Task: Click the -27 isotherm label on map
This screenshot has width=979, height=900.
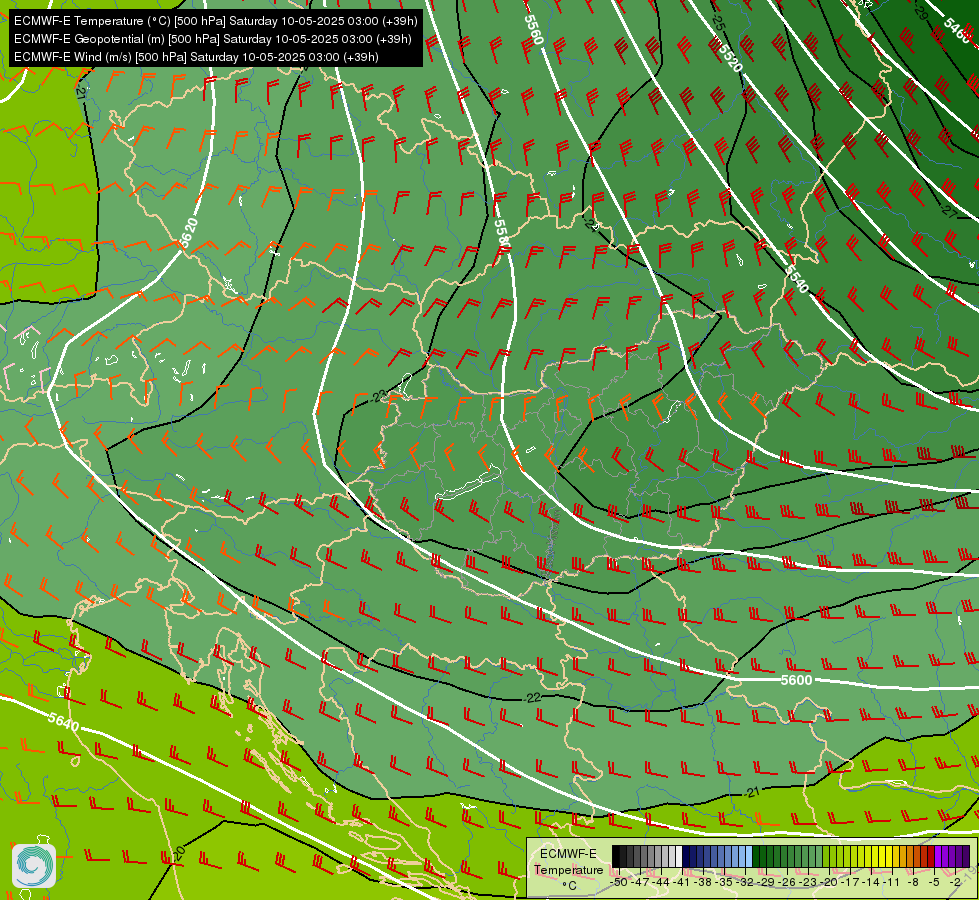Action: (x=948, y=212)
